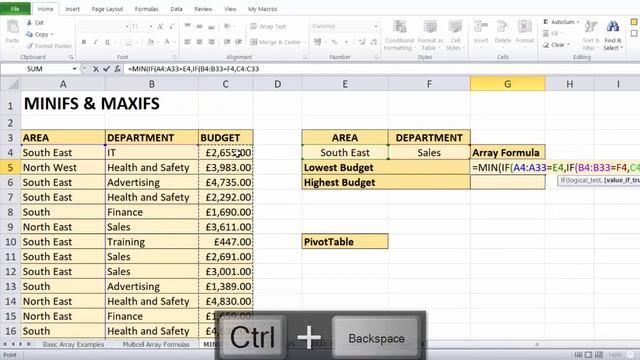The width and height of the screenshot is (640, 360).
Task: Click cell E4 containing South East
Action: tap(345, 153)
